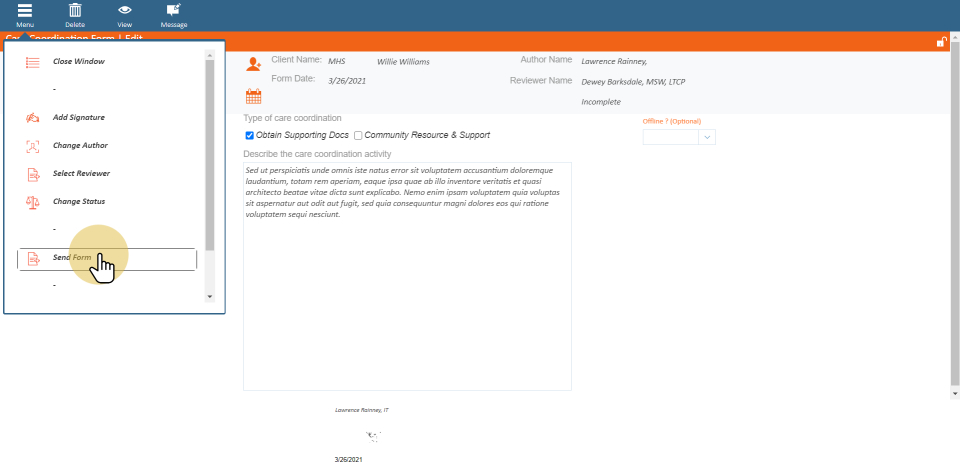Click the client person icon

253,64
